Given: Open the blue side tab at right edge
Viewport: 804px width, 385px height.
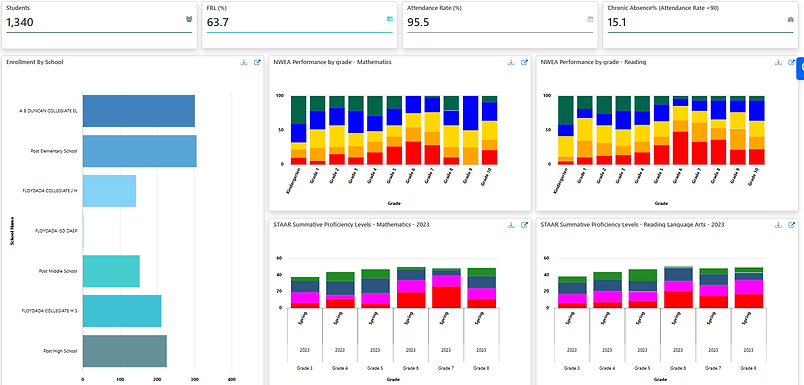Looking at the screenshot, I should [x=800, y=68].
